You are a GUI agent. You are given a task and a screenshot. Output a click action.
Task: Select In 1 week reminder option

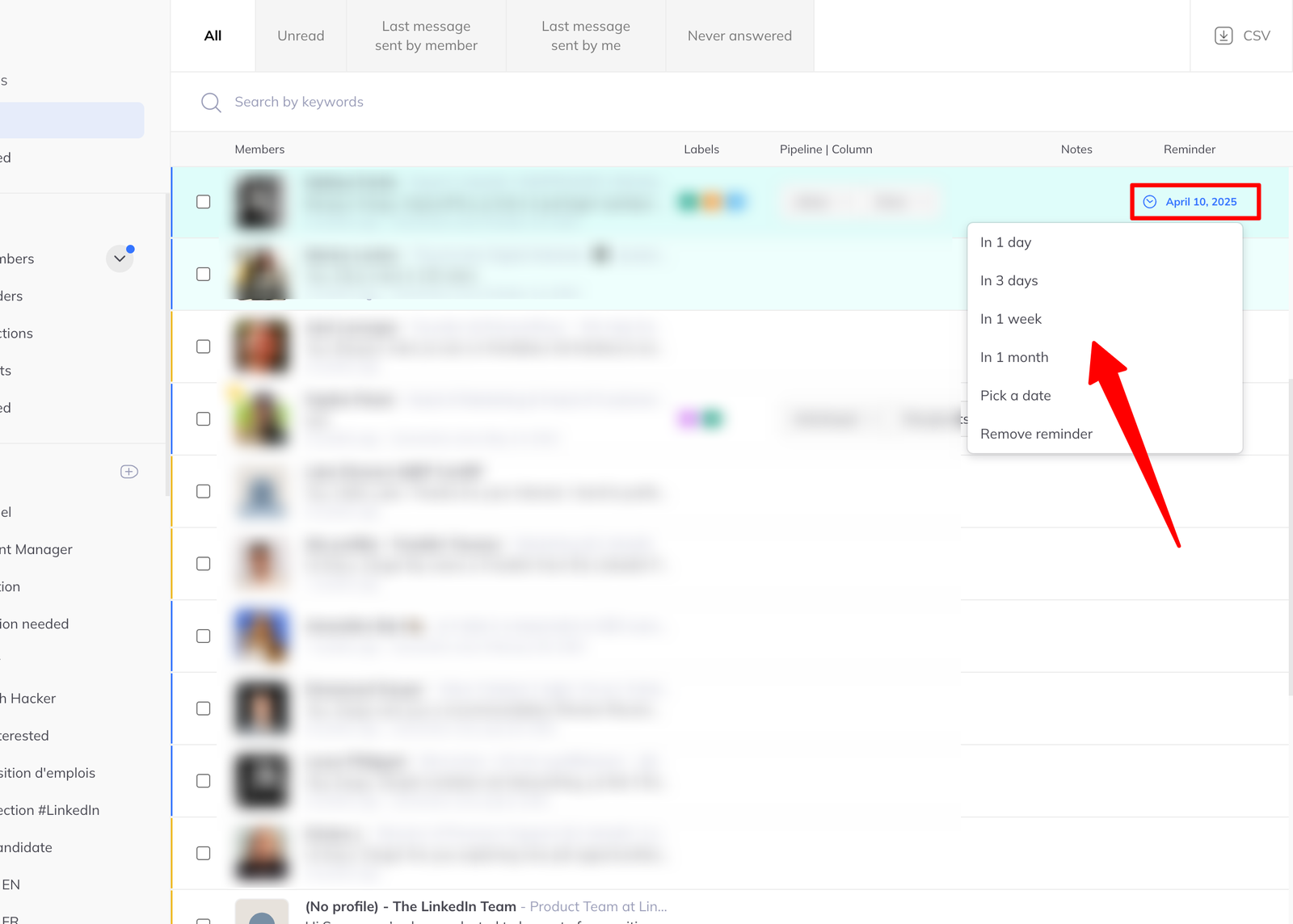[x=1104, y=319]
